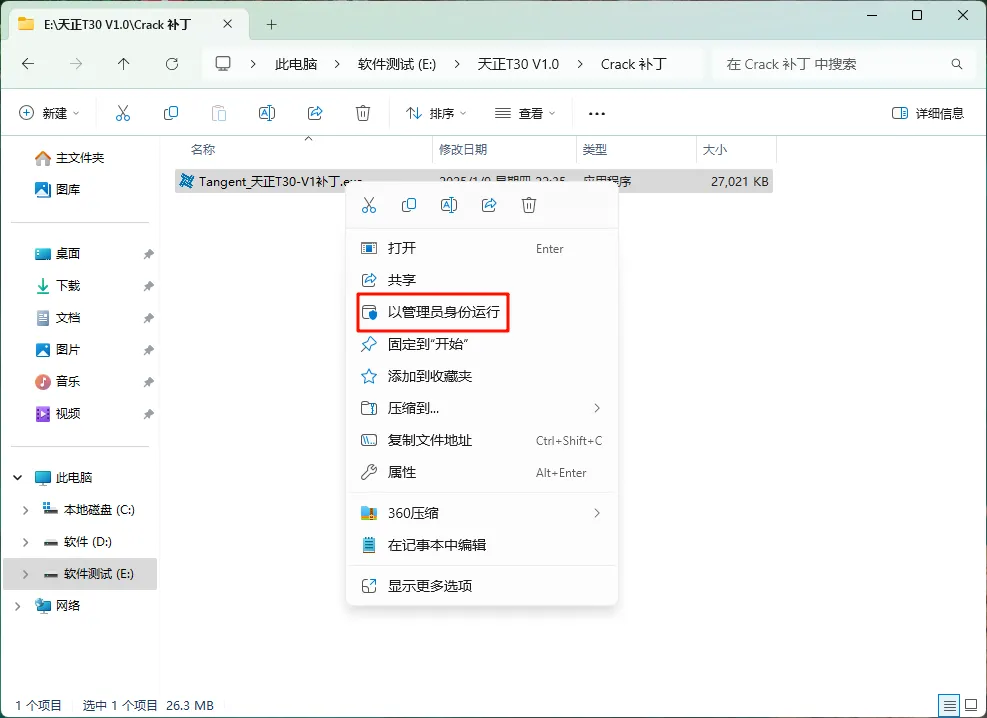Viewport: 987px width, 718px height.
Task: Click the Share icon in context menu
Action: click(489, 205)
